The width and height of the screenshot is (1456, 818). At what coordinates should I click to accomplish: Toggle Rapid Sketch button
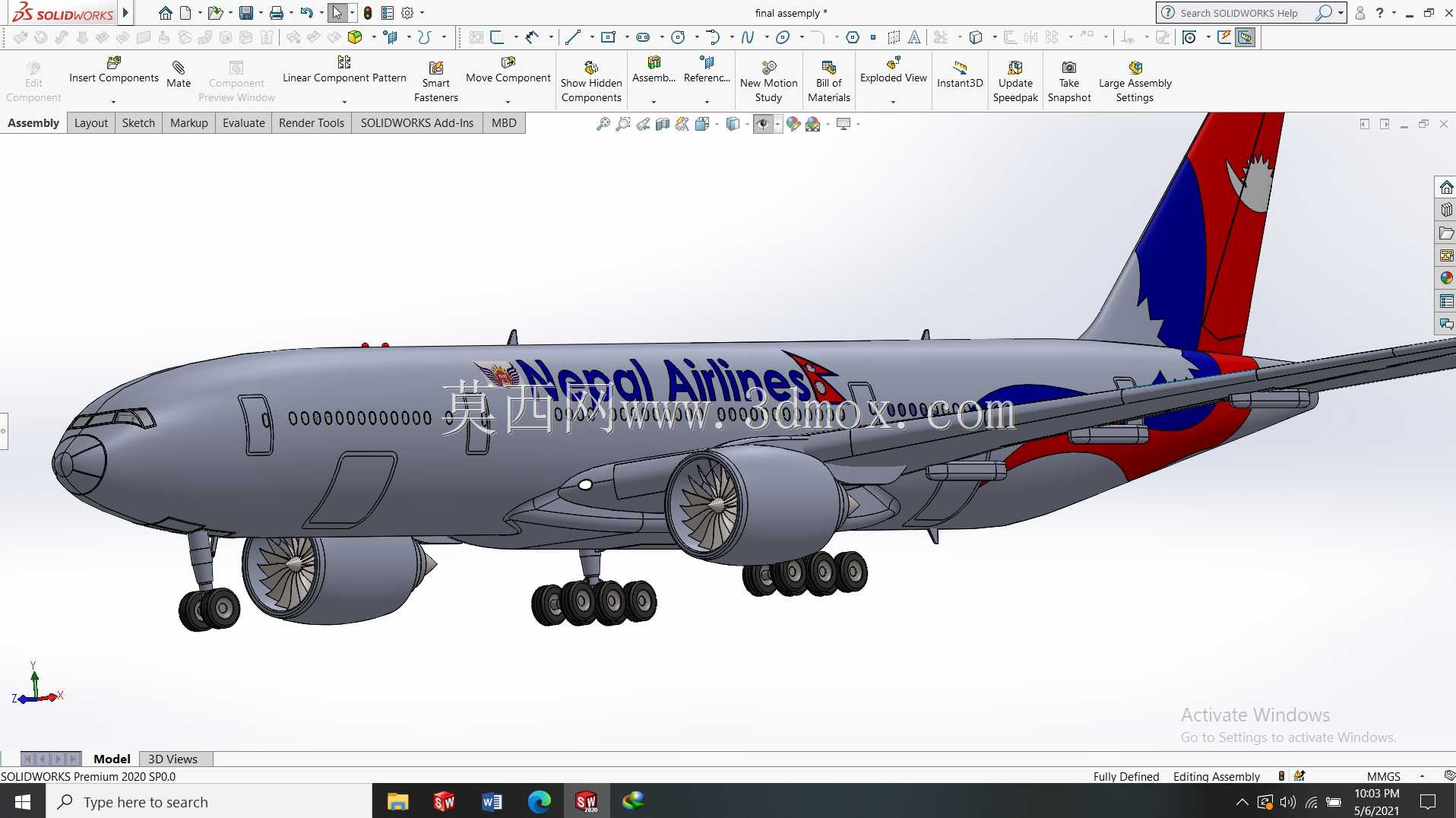tap(1224, 37)
